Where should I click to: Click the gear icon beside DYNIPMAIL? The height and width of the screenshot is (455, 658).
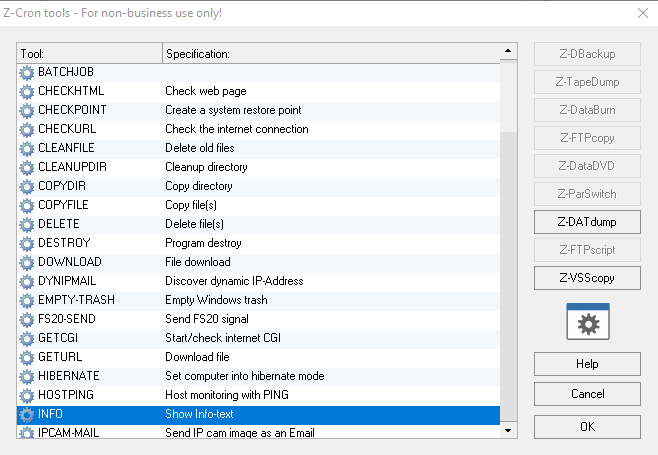coord(26,282)
